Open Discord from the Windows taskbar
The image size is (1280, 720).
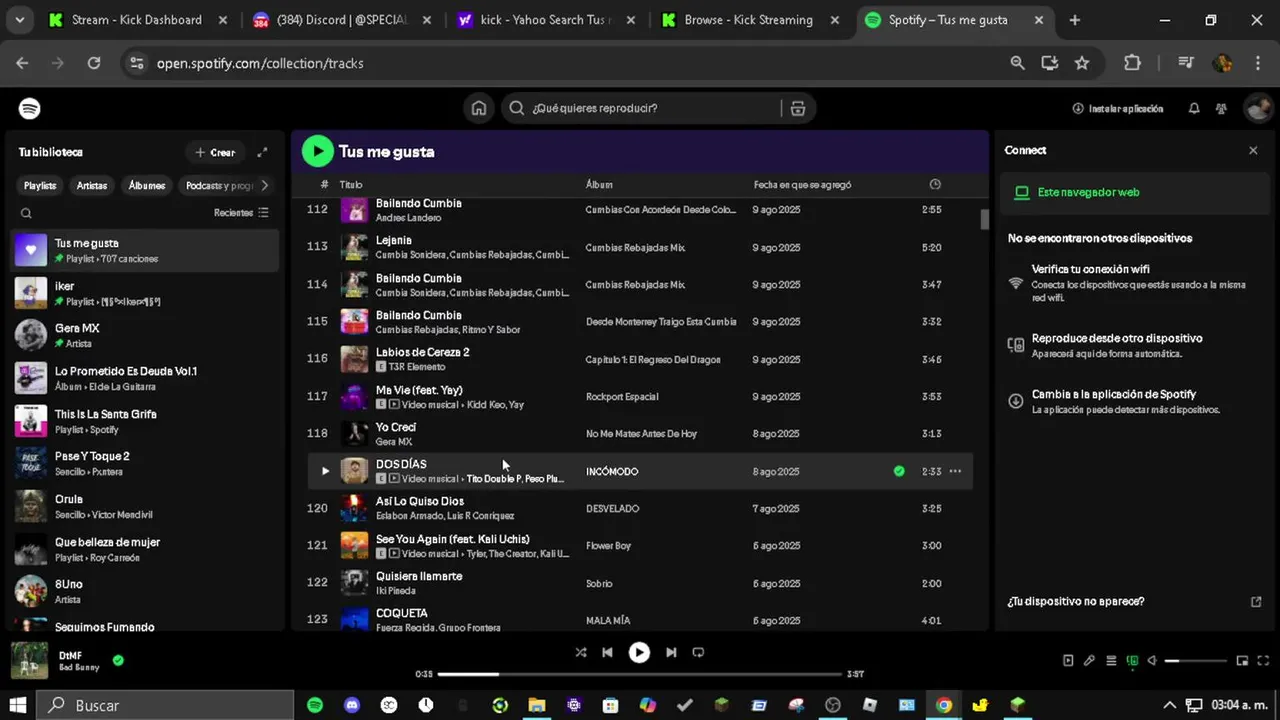click(352, 705)
